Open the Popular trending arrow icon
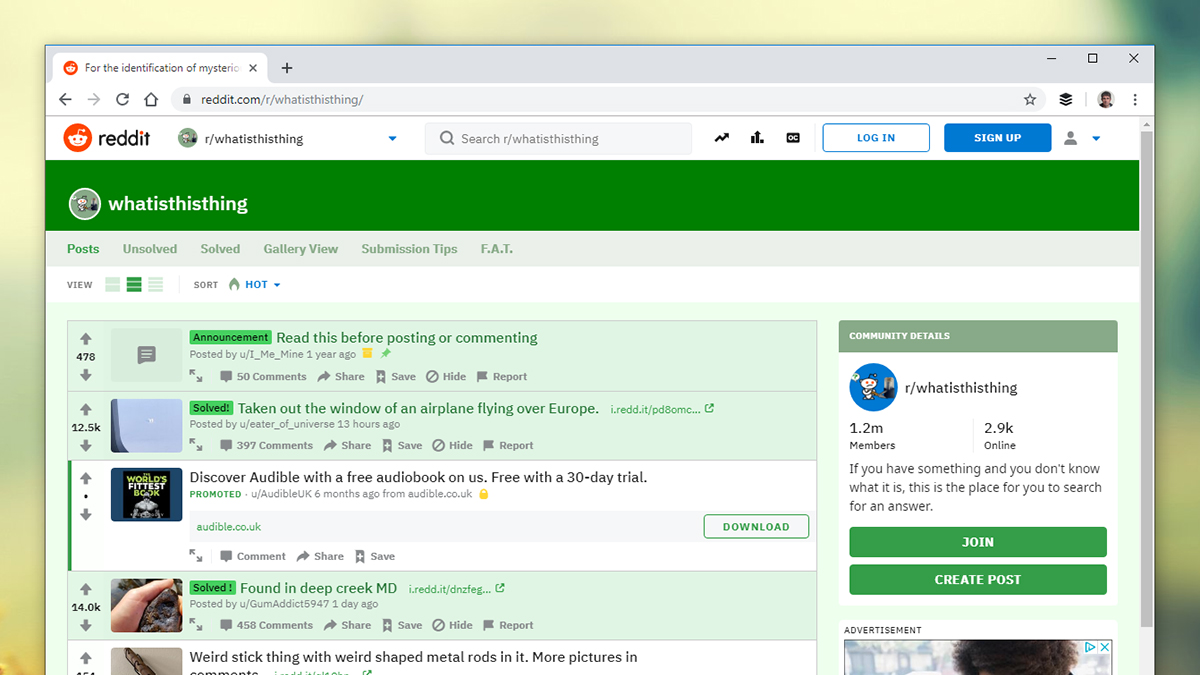Screen dimensions: 1200x675 click(x=721, y=138)
